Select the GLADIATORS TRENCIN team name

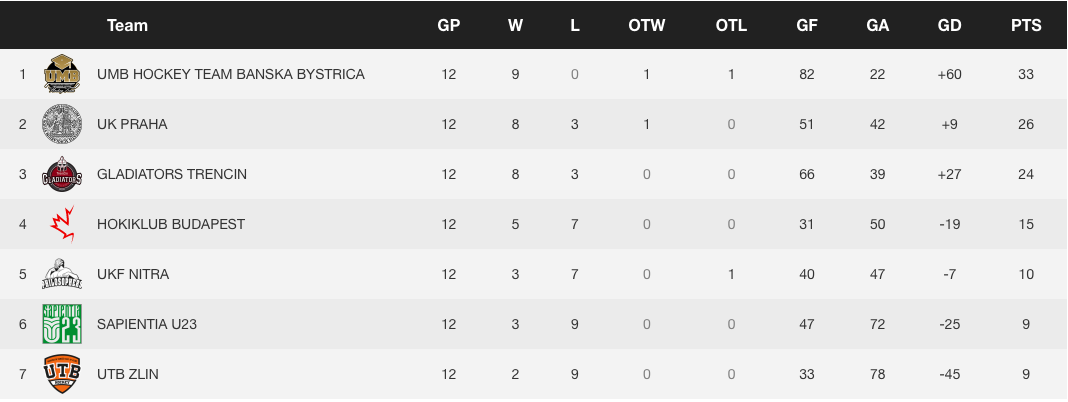point(171,174)
